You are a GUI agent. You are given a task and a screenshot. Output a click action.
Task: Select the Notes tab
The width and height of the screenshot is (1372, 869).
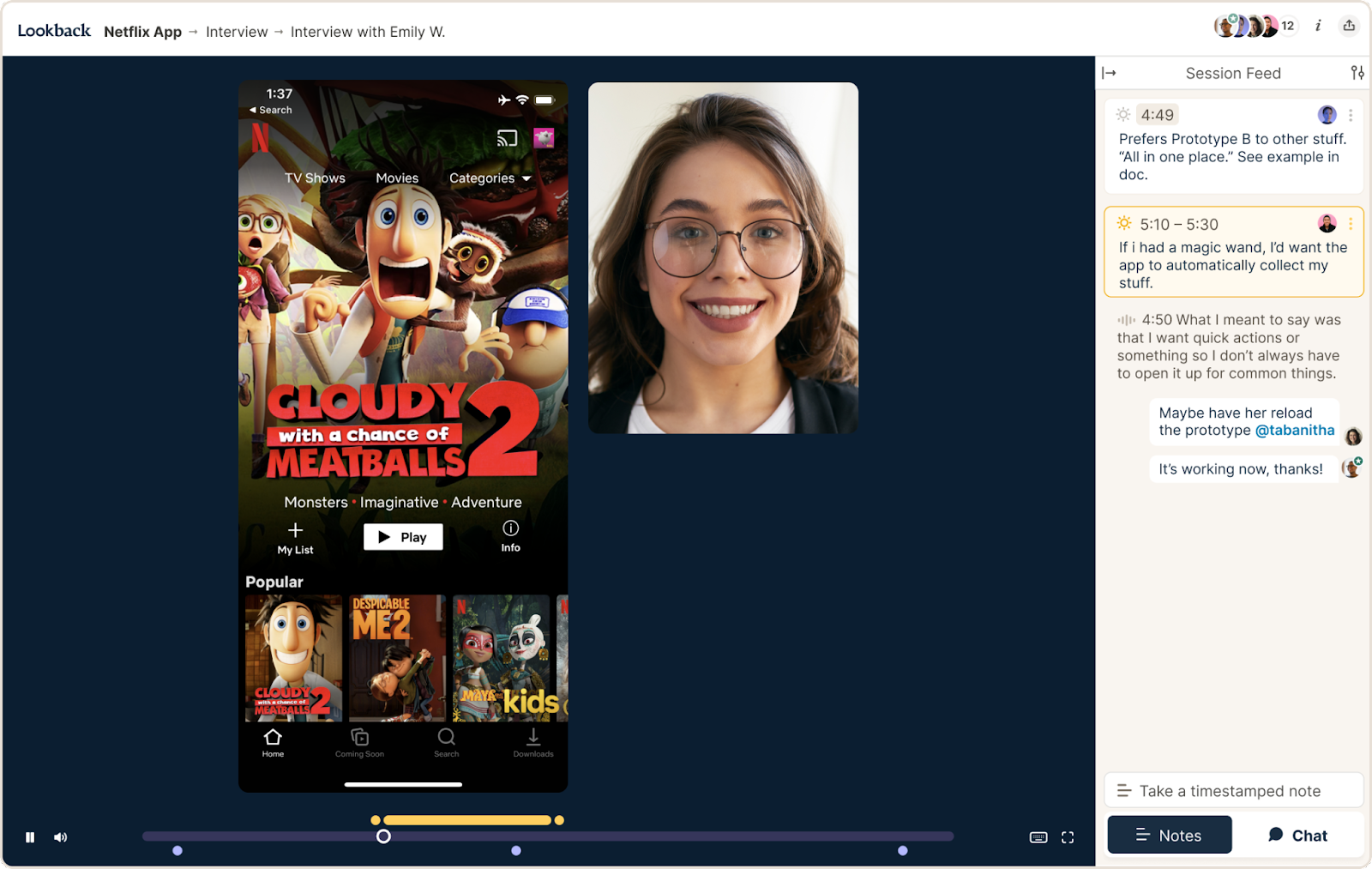pos(1170,835)
